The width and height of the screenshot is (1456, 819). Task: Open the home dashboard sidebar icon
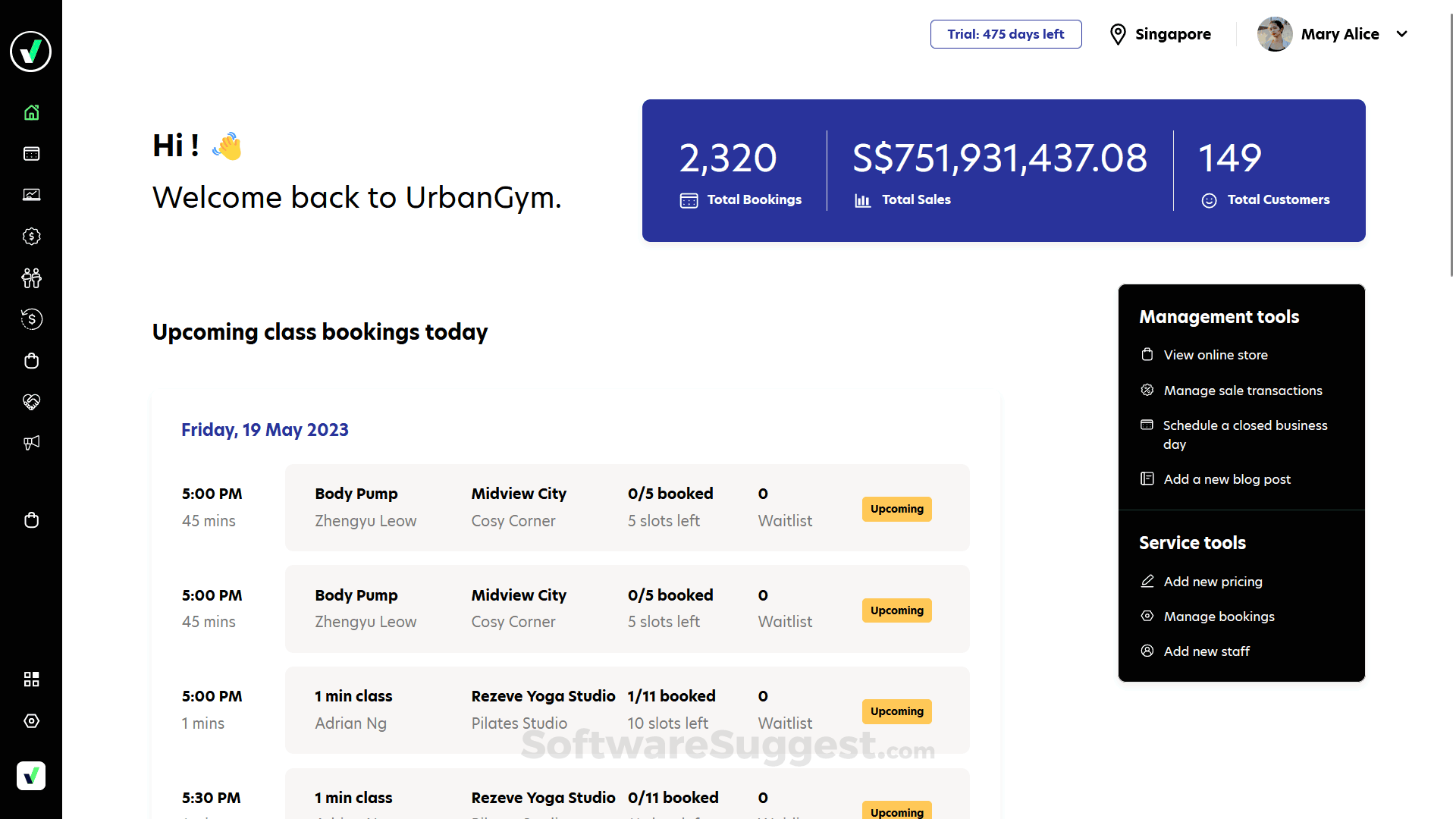[x=31, y=112]
